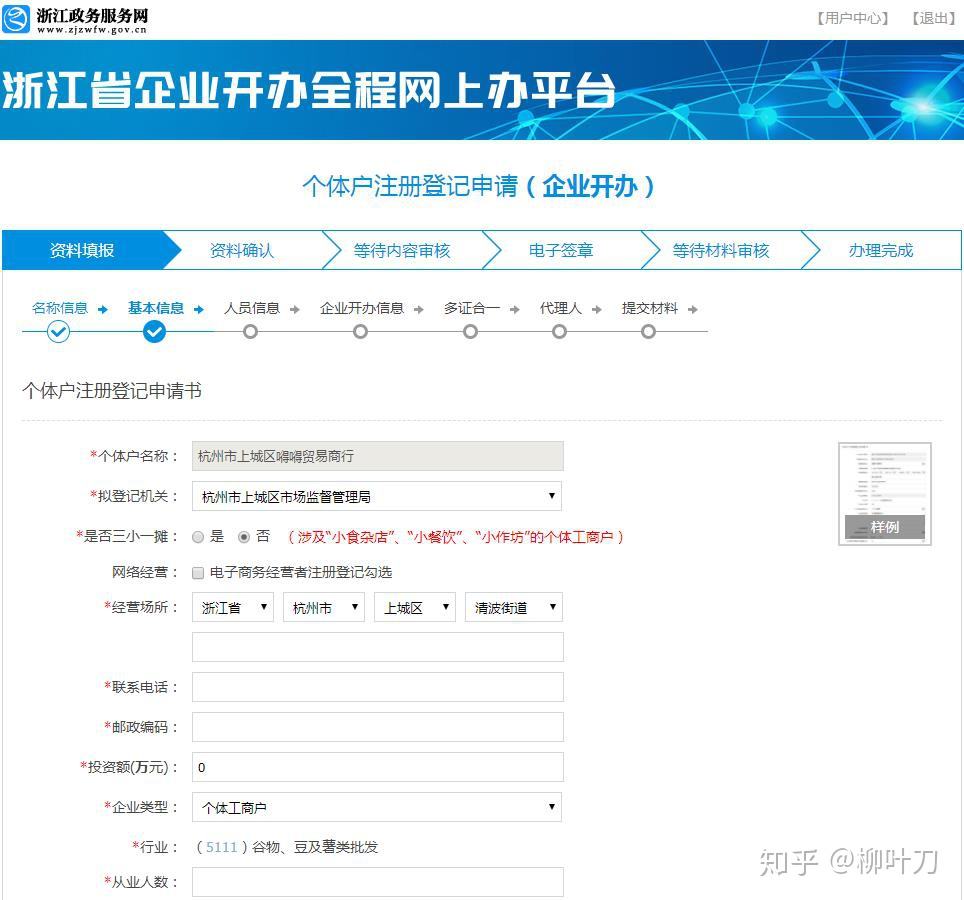Switch to the 资料确认 stage tab
The height and width of the screenshot is (900, 964).
tap(243, 251)
